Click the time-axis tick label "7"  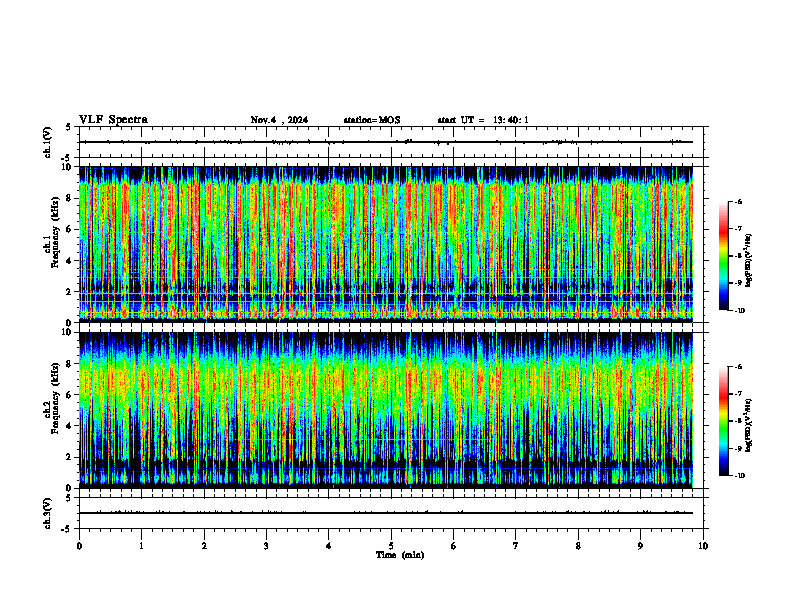(516, 546)
